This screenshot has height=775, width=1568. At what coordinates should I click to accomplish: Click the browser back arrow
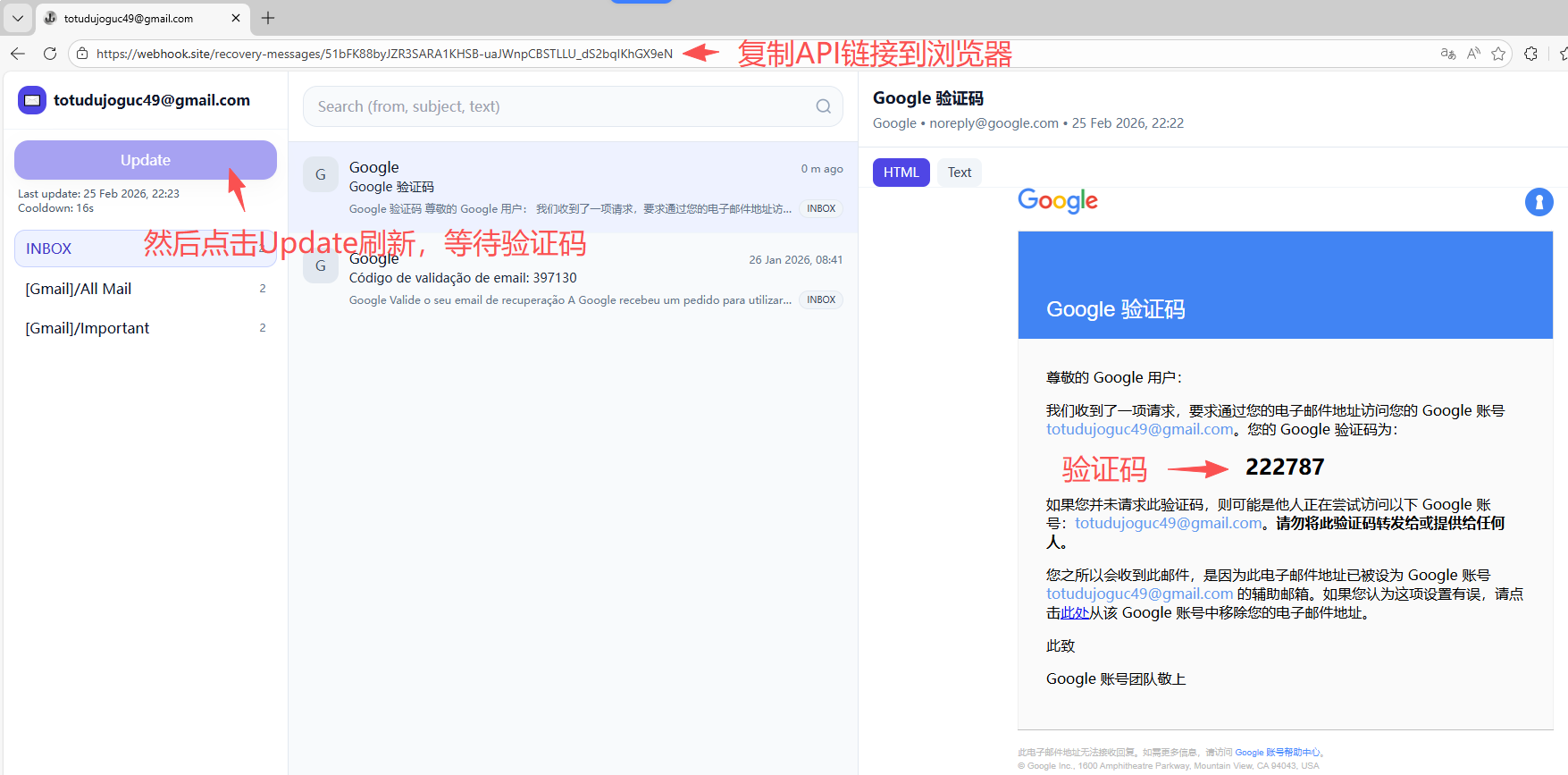(x=18, y=54)
